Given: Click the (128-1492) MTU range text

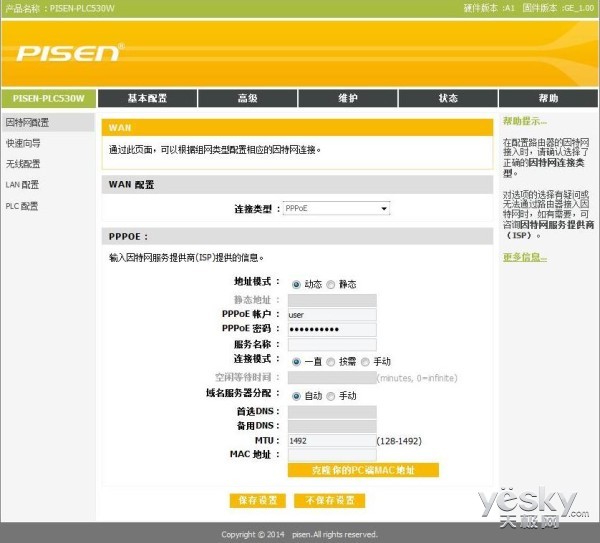Looking at the screenshot, I should tap(399, 441).
